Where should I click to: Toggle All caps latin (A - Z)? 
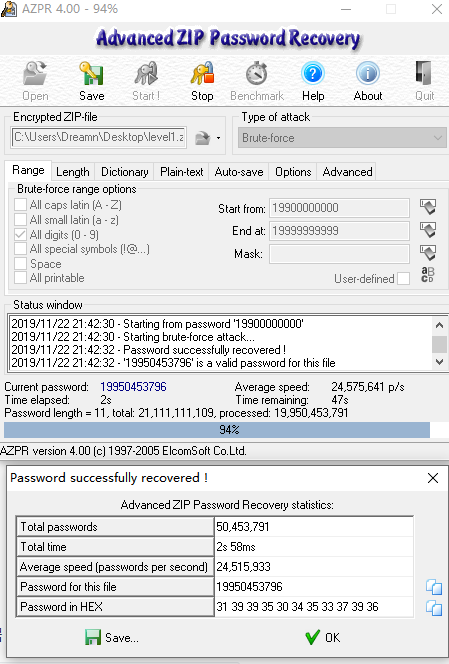[20, 205]
